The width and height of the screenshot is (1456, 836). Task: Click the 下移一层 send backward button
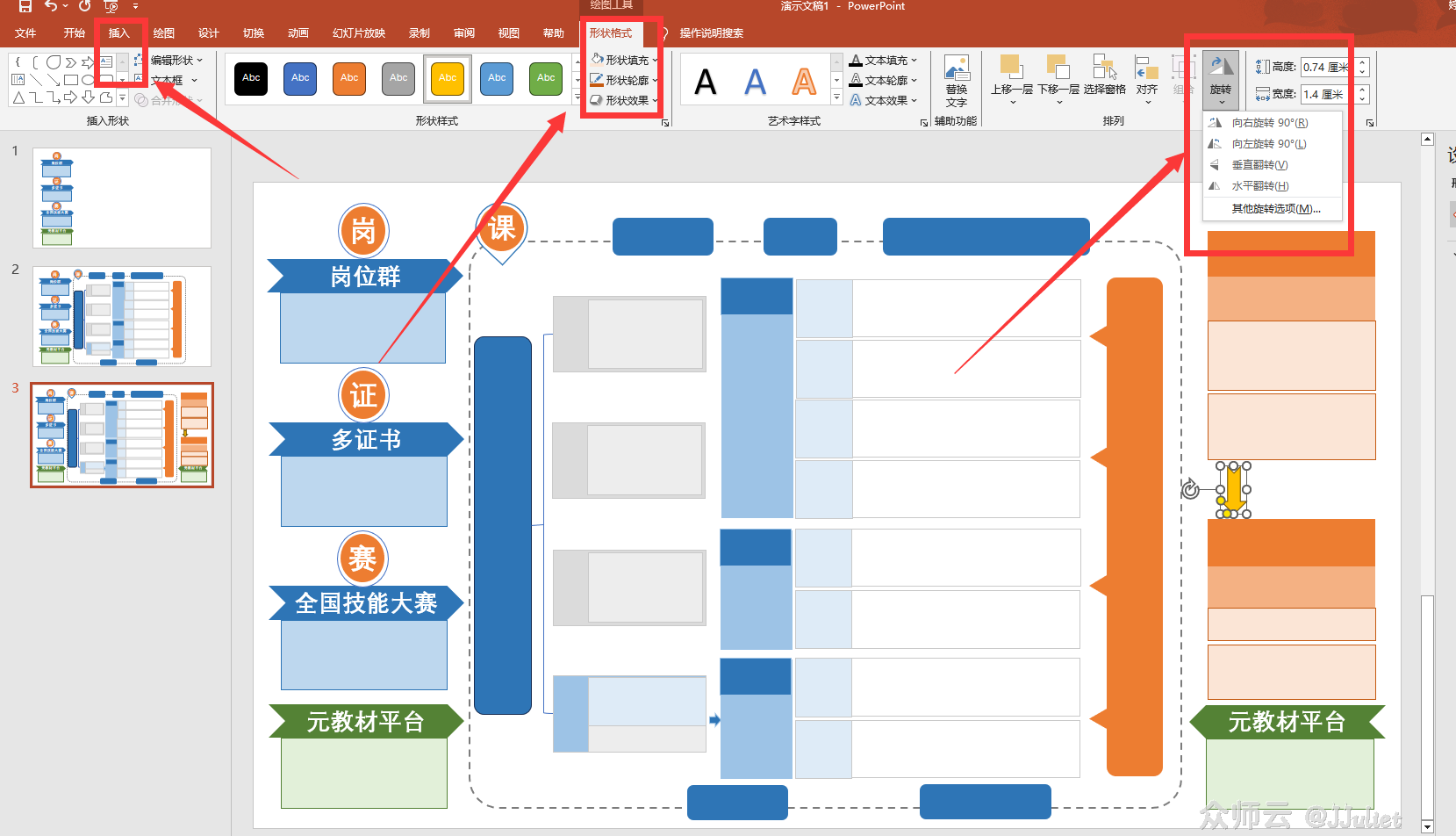(x=1058, y=80)
